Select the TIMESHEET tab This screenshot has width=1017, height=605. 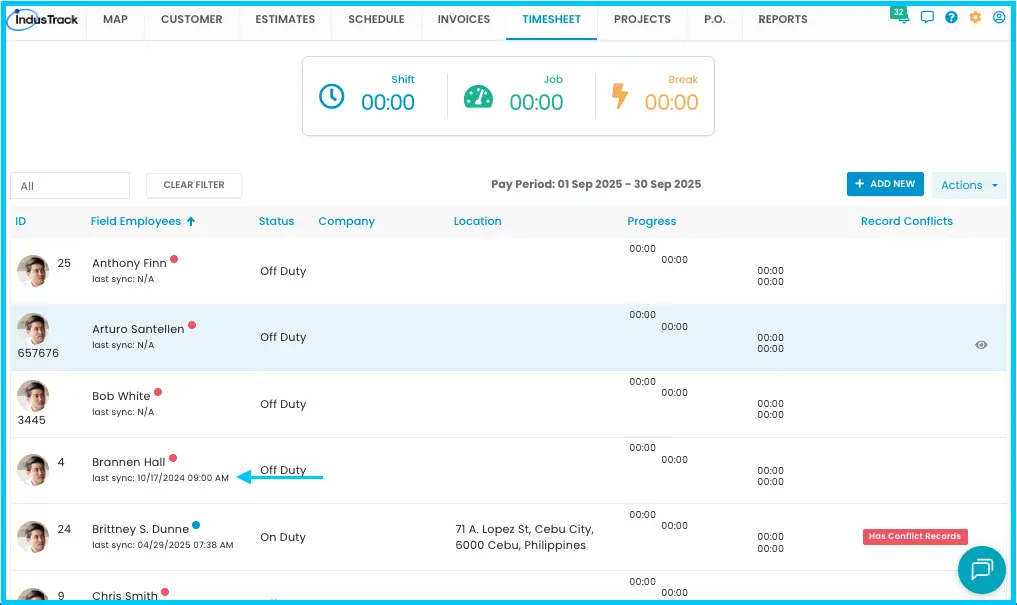551,19
